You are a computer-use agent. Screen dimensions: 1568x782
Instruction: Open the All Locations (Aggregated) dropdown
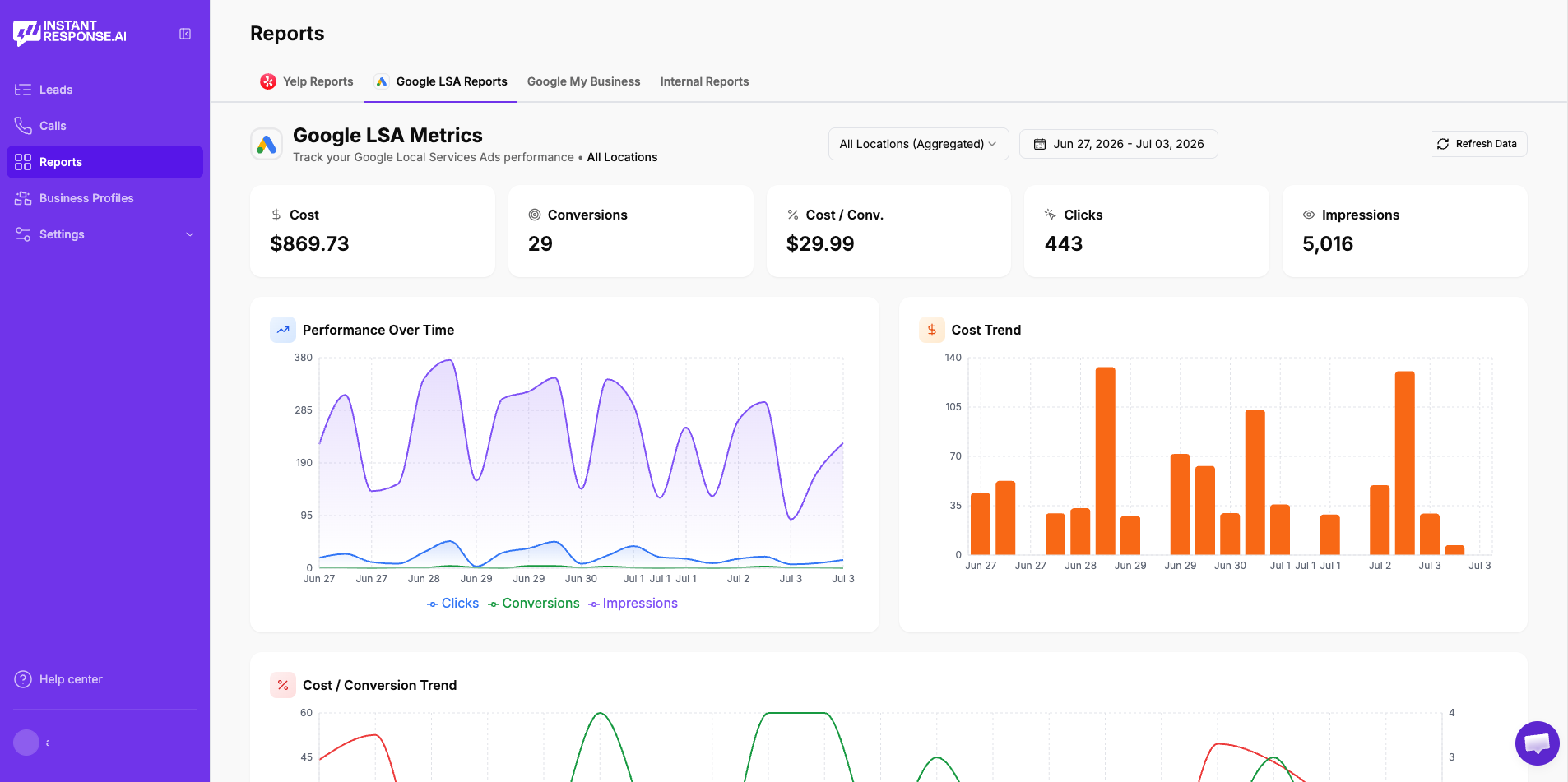pos(918,144)
